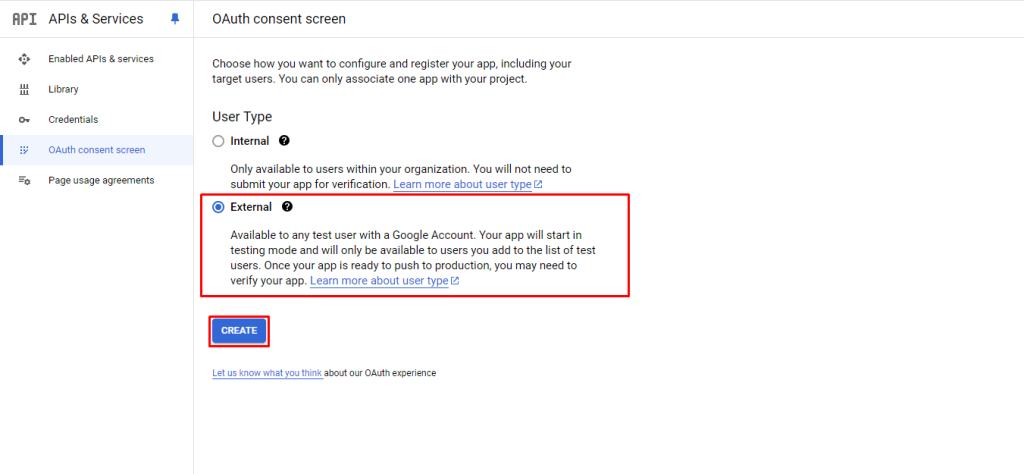Click the APIs & Services header title
The width and height of the screenshot is (1024, 474).
click(x=95, y=19)
